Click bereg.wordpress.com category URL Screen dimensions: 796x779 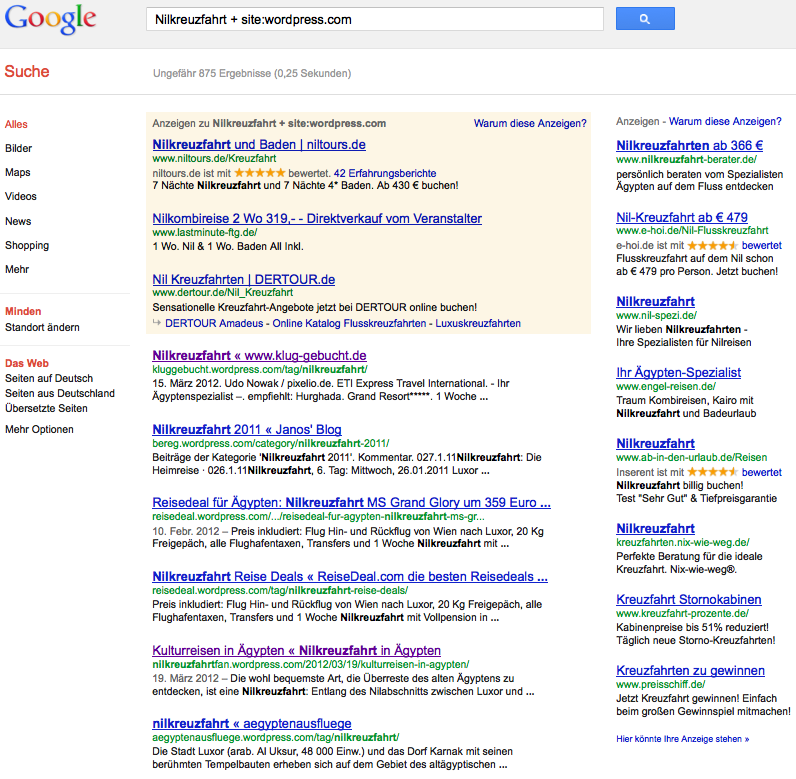point(271,444)
